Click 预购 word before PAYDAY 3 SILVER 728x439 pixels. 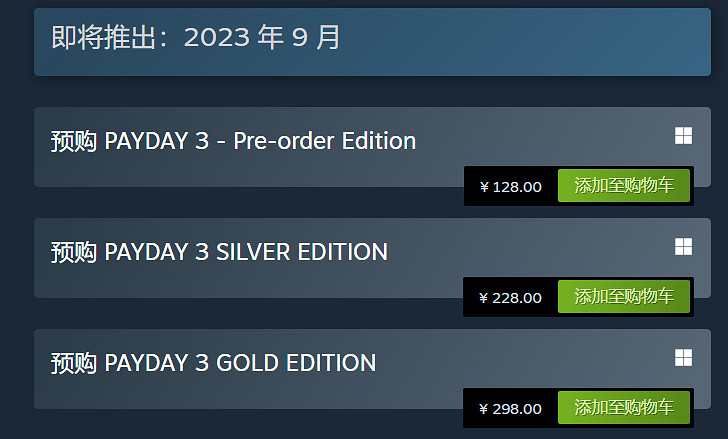tap(73, 252)
